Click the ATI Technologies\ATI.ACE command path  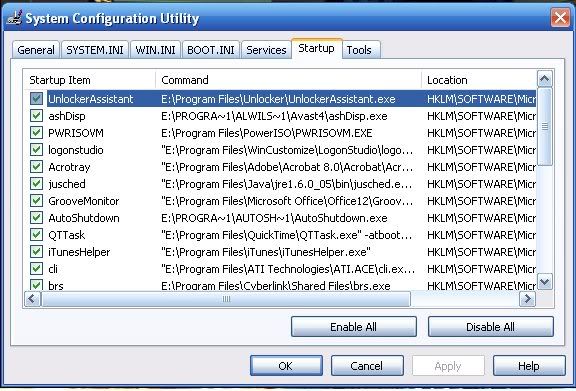pyautogui.click(x=288, y=269)
